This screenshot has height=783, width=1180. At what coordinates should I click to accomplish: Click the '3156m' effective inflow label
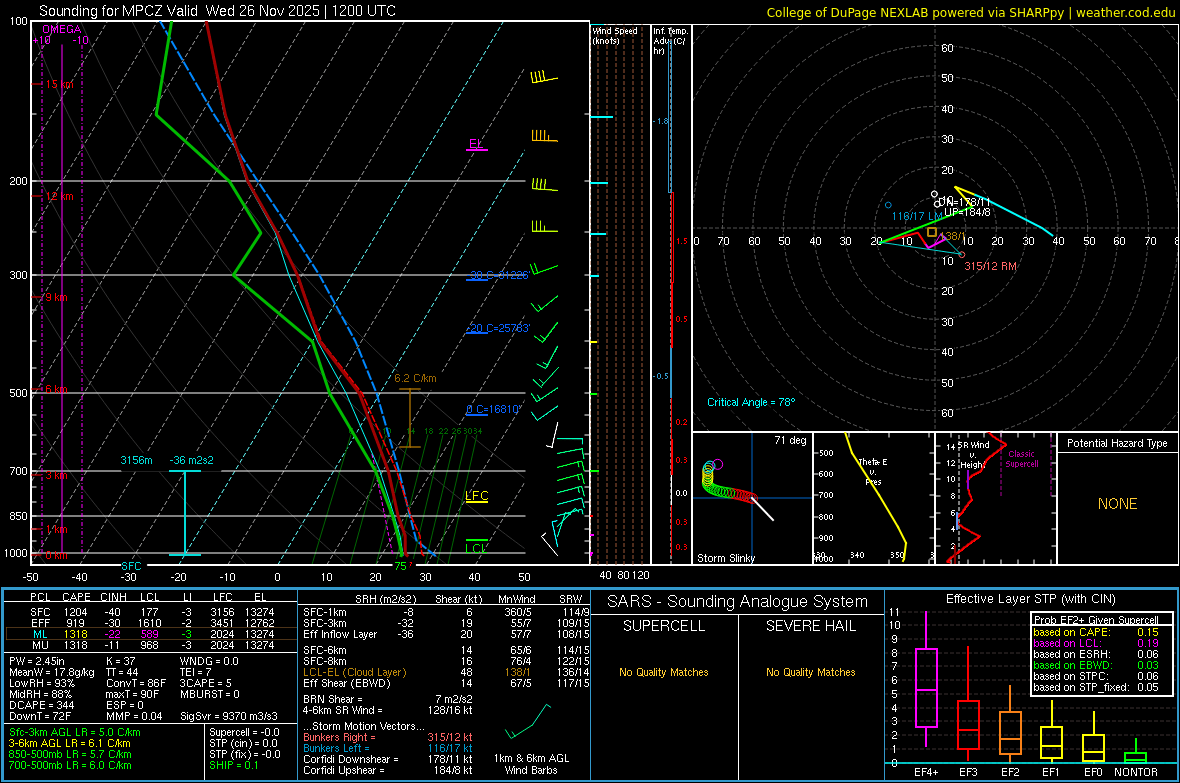coord(136,460)
